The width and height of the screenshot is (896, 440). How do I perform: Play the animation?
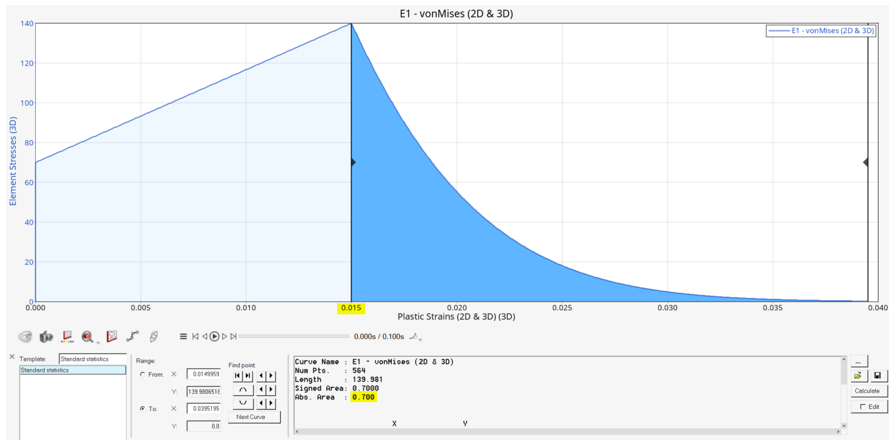[214, 337]
